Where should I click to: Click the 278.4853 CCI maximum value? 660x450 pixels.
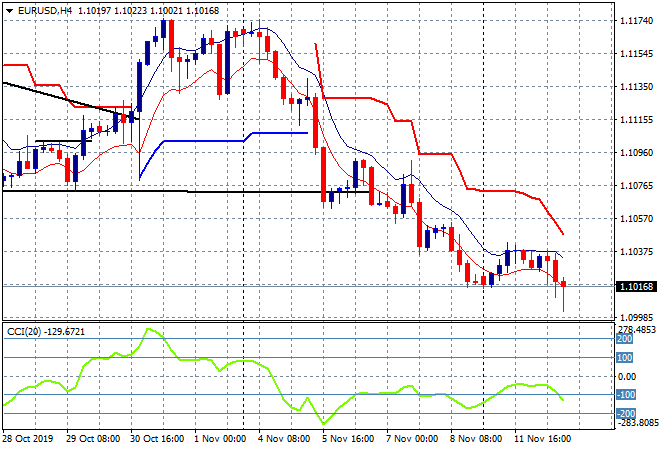tap(637, 330)
